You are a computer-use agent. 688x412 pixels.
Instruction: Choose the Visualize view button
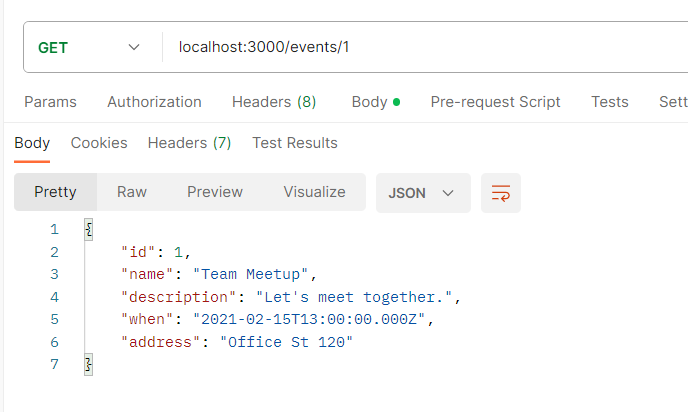tap(314, 192)
